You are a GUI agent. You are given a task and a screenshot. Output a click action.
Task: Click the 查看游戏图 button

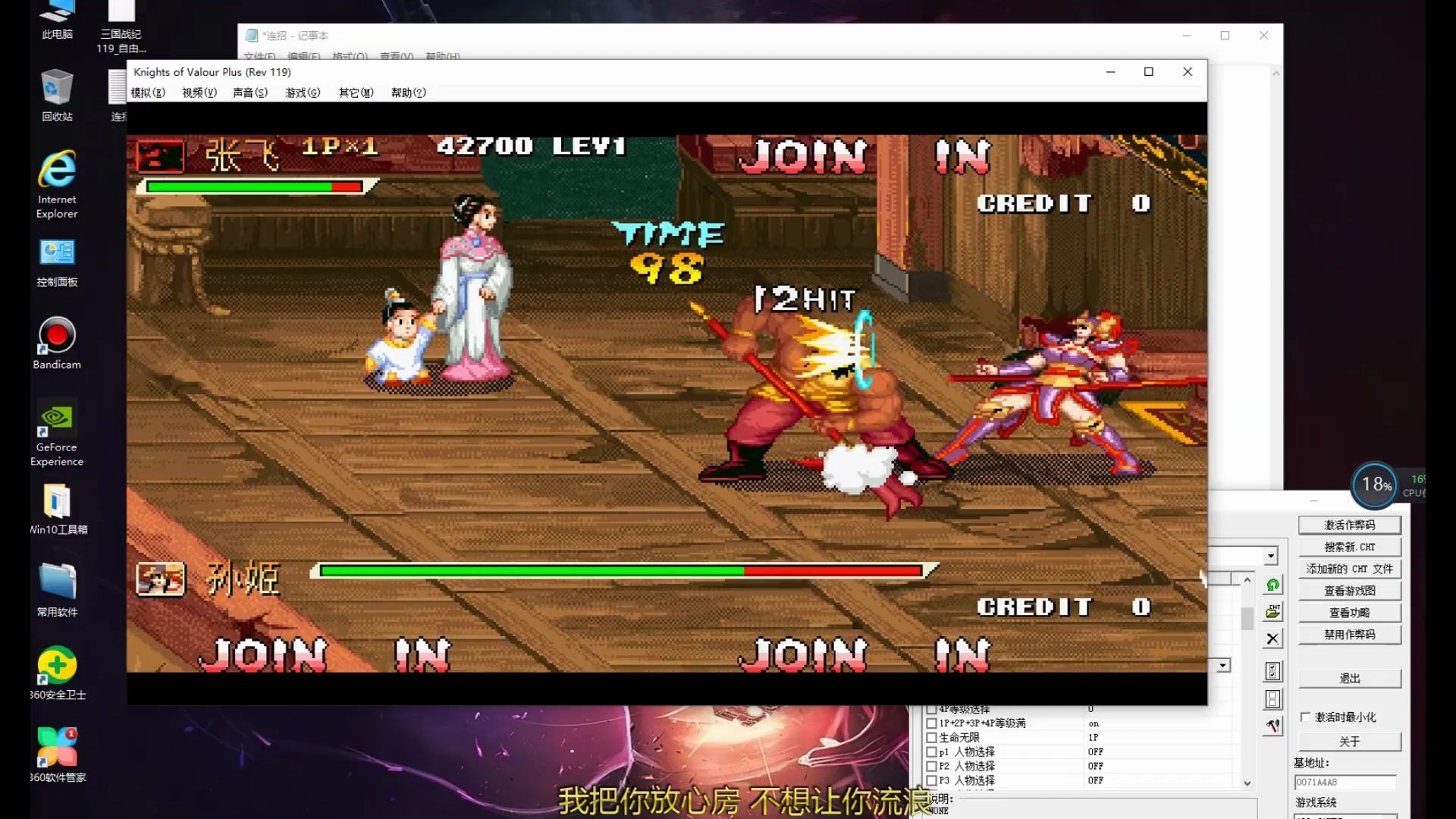(1350, 591)
